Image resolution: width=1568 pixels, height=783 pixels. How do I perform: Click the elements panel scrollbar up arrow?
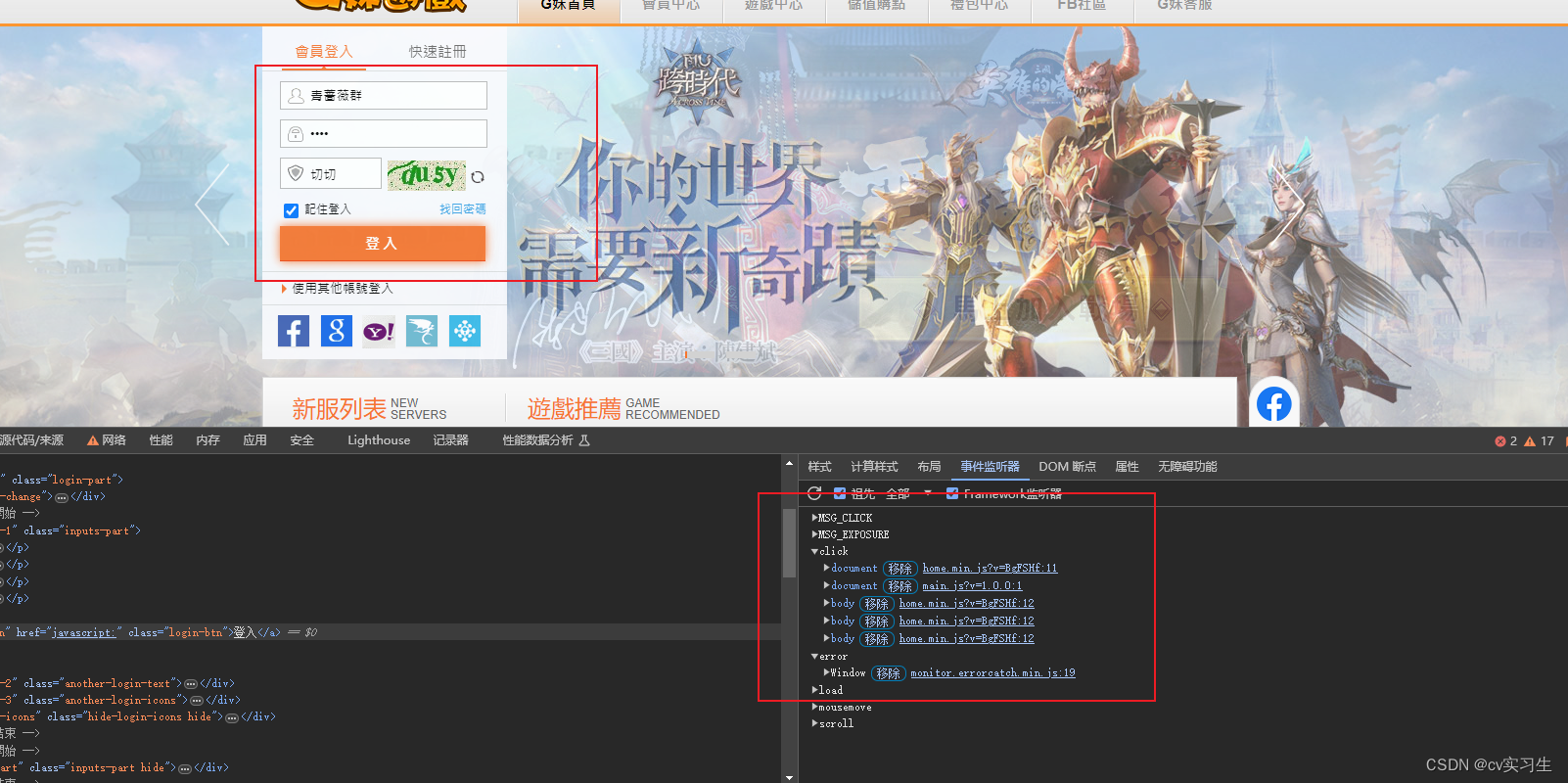click(x=789, y=463)
